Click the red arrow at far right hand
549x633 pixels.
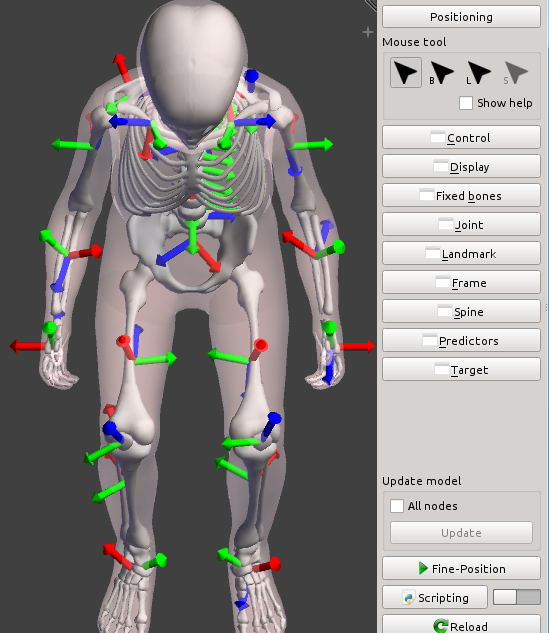[357, 346]
